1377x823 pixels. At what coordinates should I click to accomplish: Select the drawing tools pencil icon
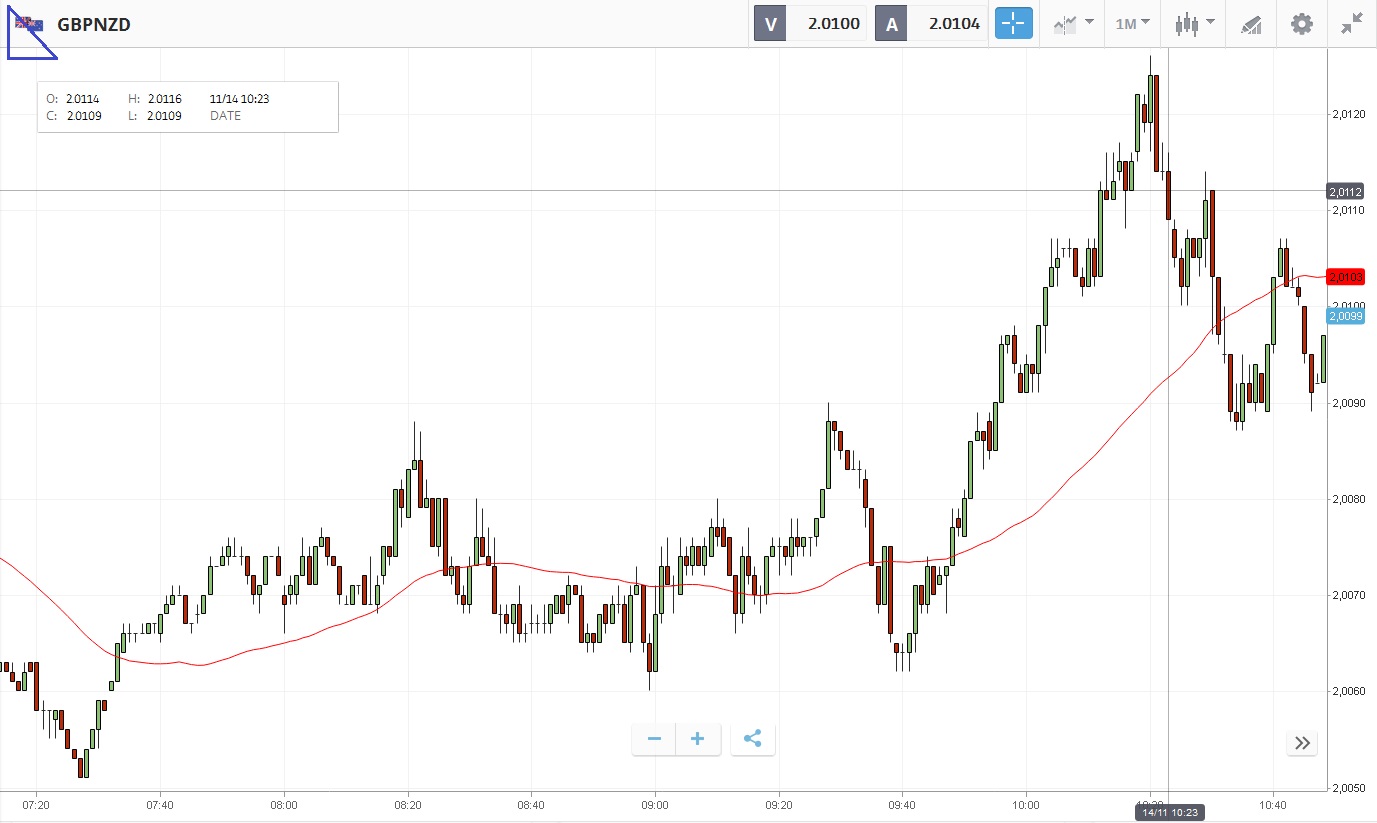1252,24
